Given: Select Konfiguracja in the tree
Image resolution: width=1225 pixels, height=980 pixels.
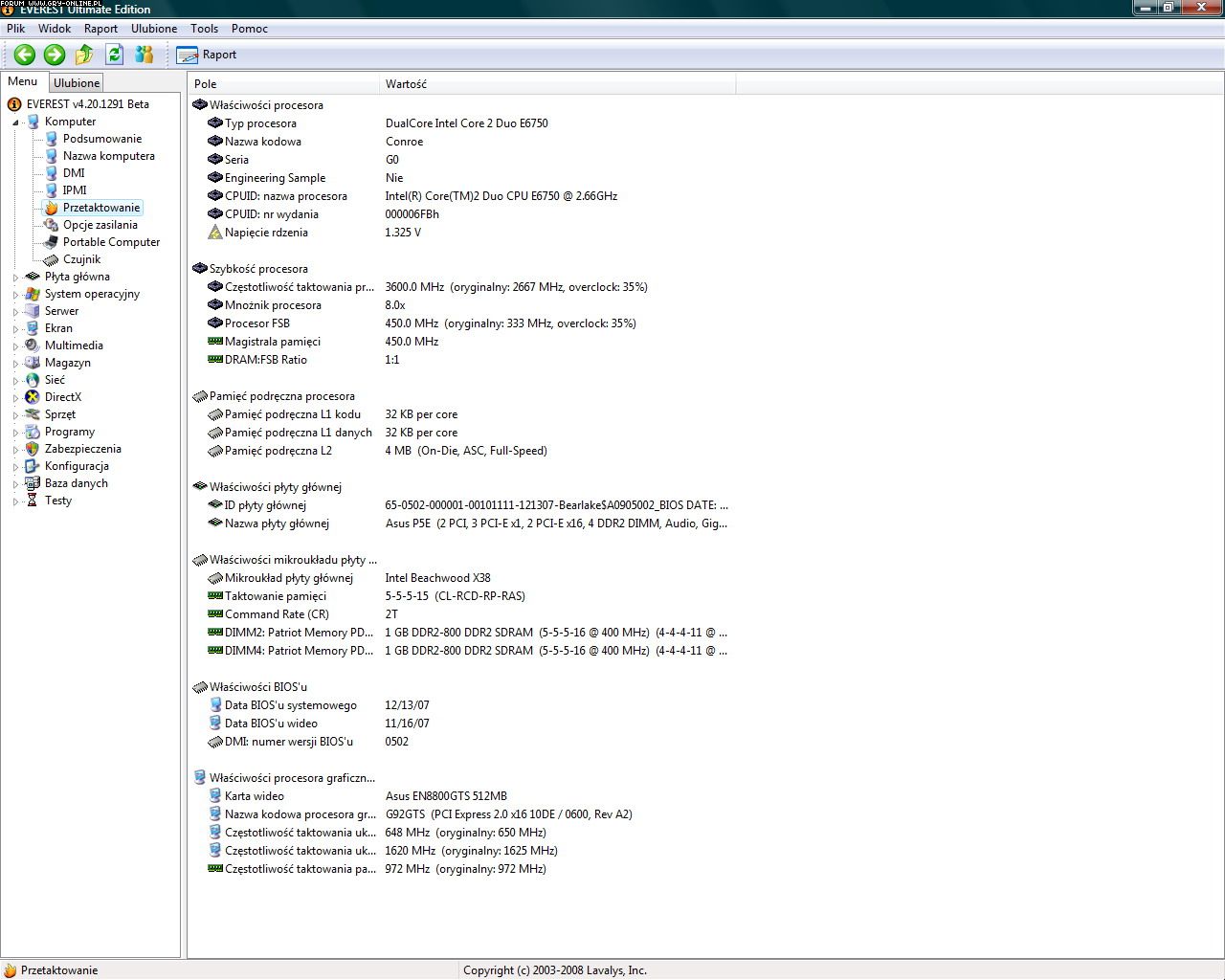Looking at the screenshot, I should tap(77, 466).
